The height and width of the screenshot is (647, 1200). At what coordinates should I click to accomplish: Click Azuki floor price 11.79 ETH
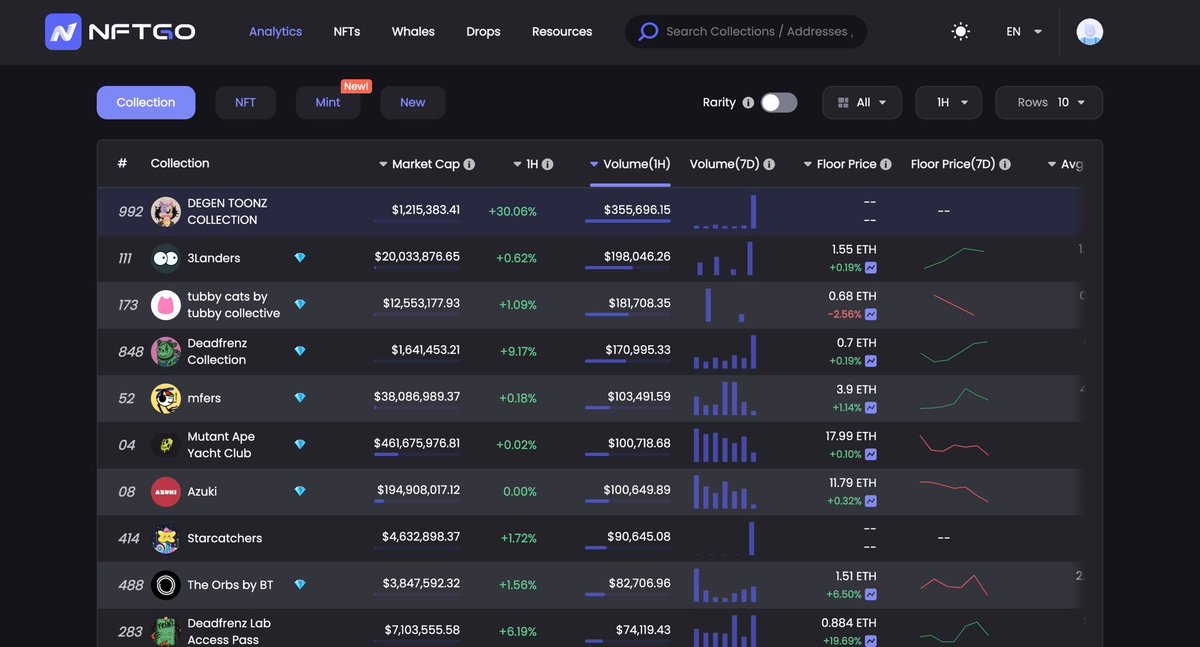tap(851, 483)
